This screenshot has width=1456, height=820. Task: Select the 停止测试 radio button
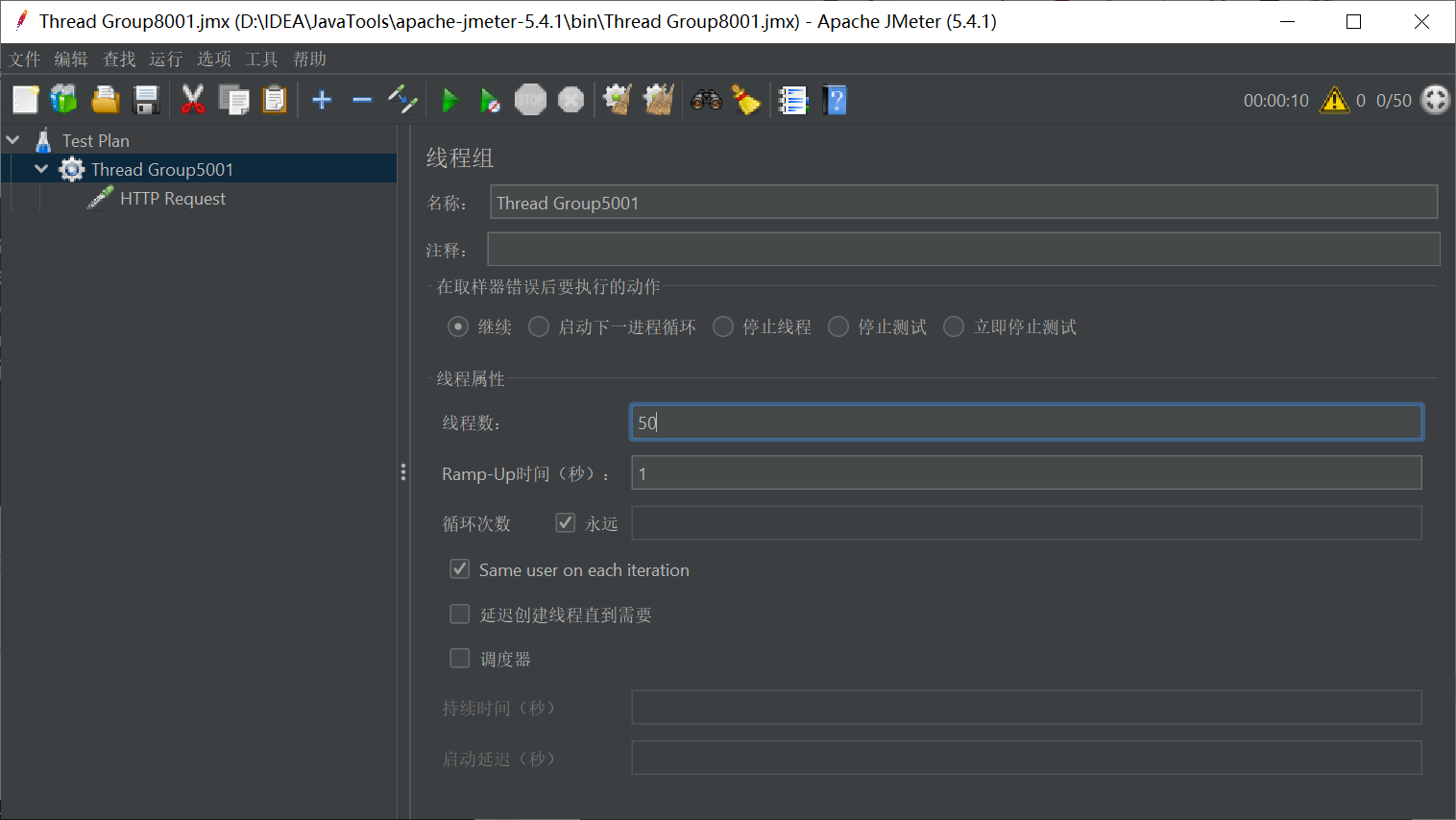tap(838, 327)
